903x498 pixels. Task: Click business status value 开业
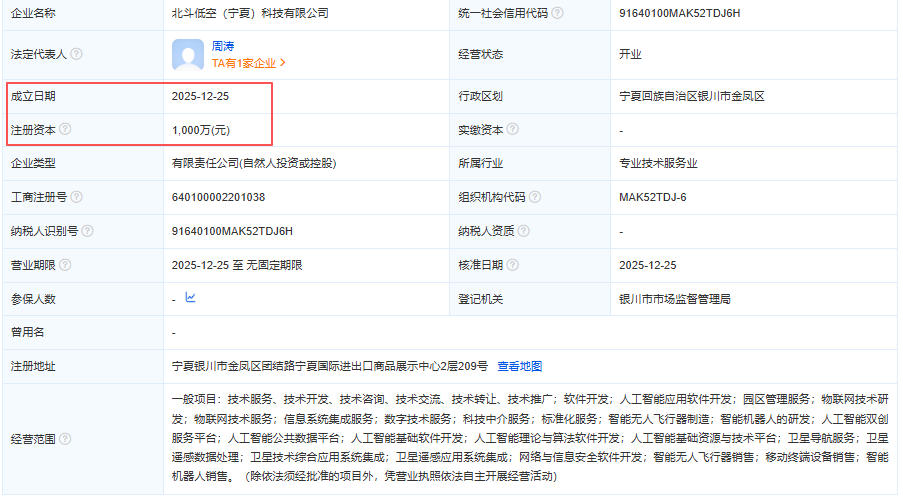[630, 54]
